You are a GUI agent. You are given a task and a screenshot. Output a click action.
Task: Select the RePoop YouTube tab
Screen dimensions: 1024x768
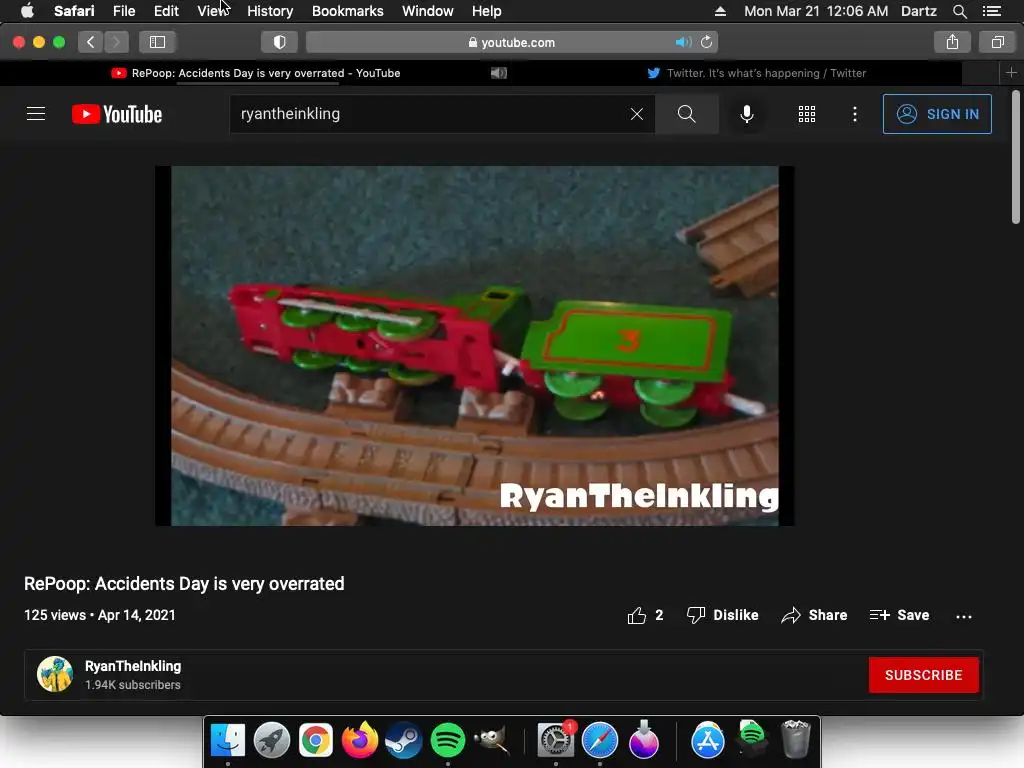click(x=256, y=73)
